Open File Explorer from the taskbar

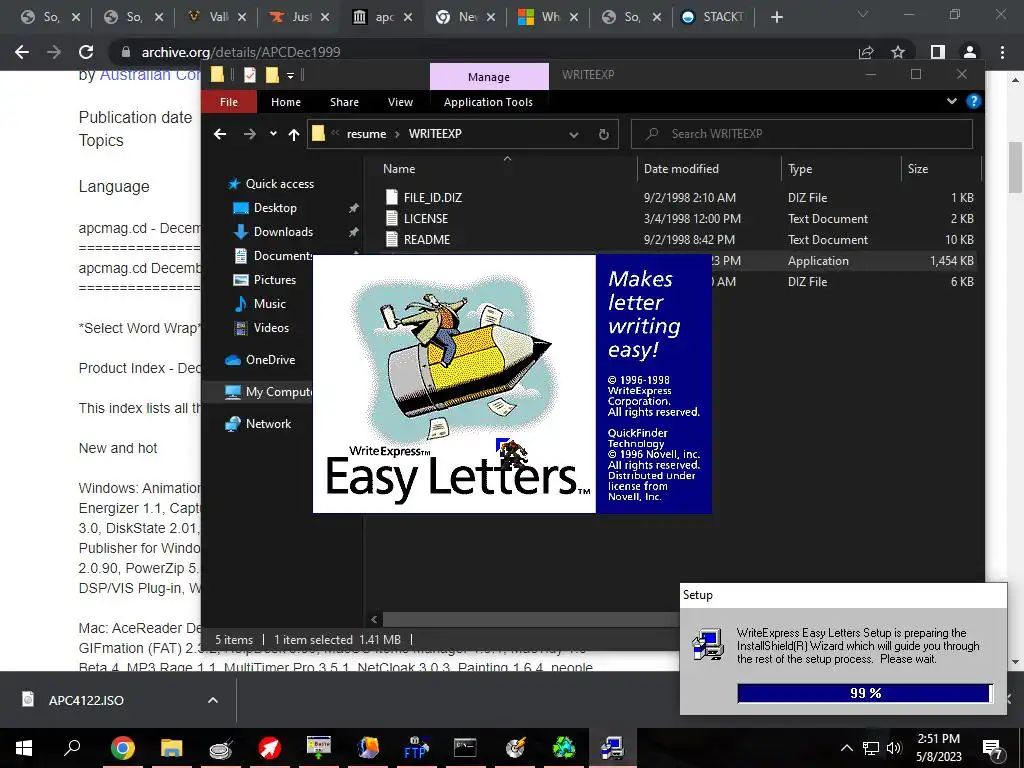(x=172, y=748)
